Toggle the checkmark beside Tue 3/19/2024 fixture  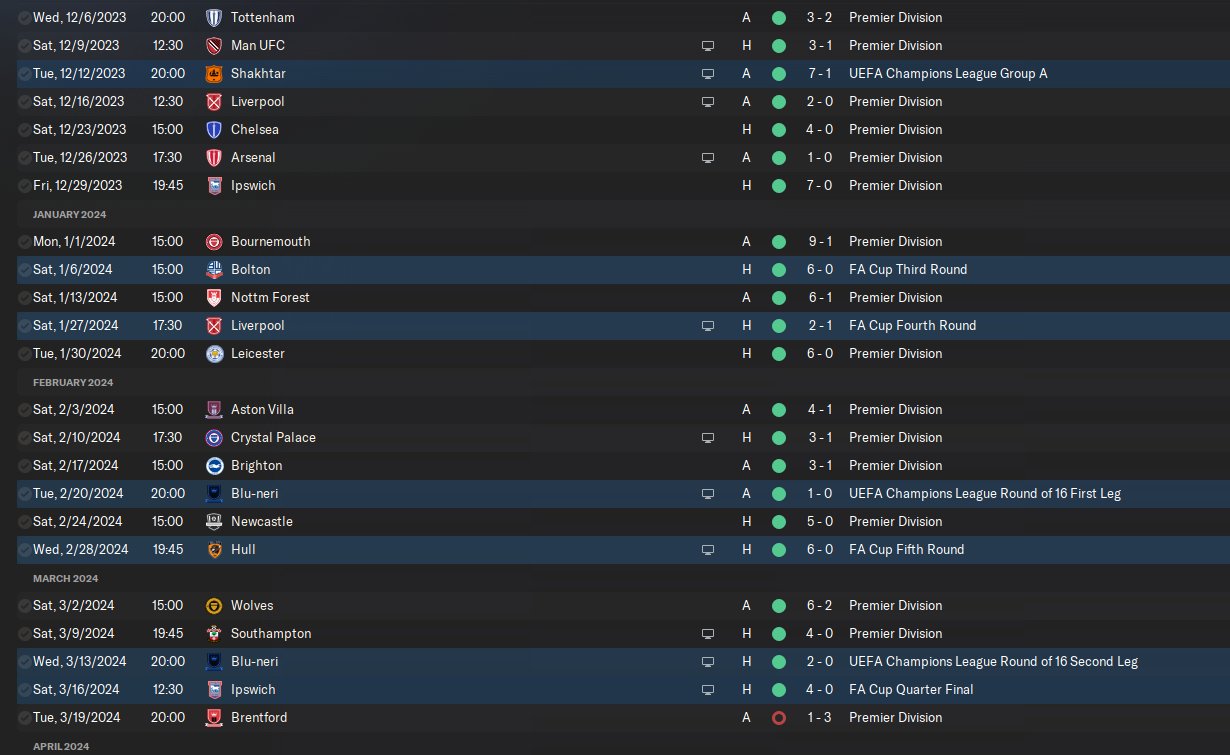click(x=24, y=717)
